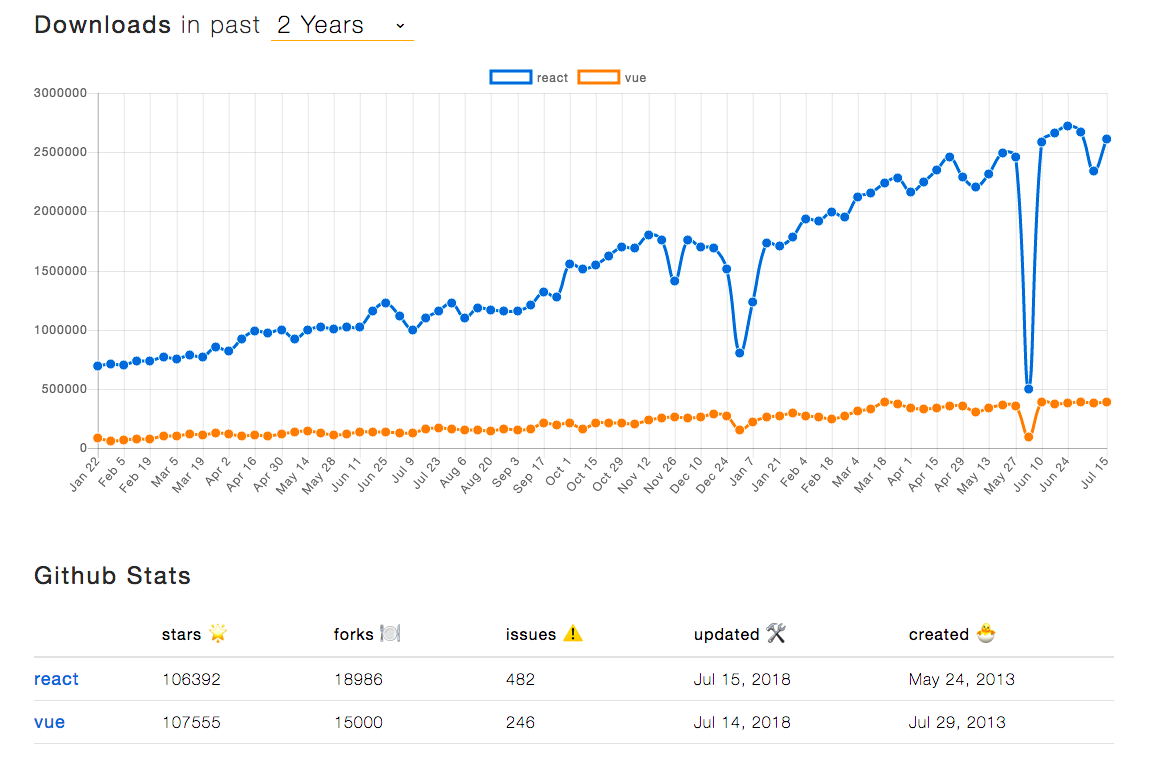Click the last vue data point at Jul 15
Screen dimensions: 1150x758
click(x=1107, y=402)
